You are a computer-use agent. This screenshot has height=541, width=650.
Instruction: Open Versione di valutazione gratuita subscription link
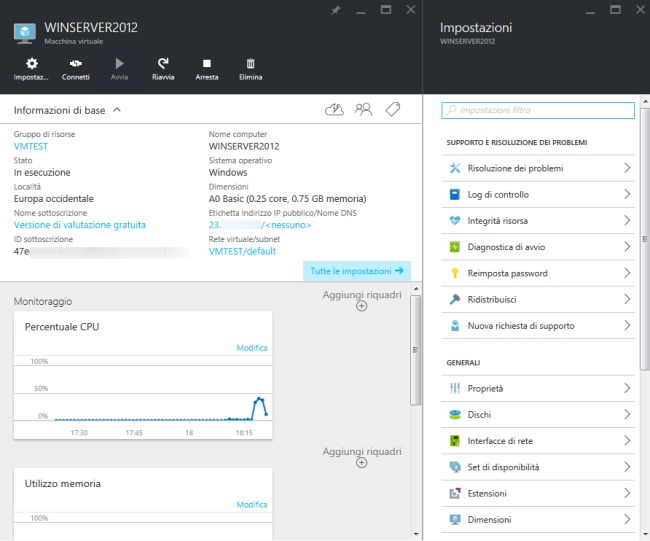click(x=80, y=225)
